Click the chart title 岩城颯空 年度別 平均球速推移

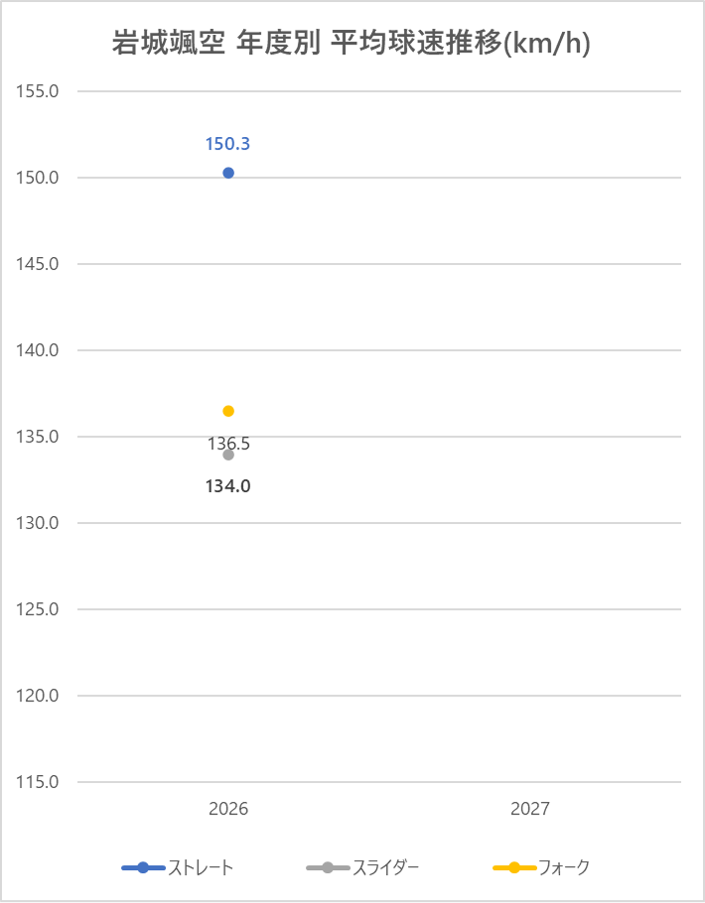(351, 45)
